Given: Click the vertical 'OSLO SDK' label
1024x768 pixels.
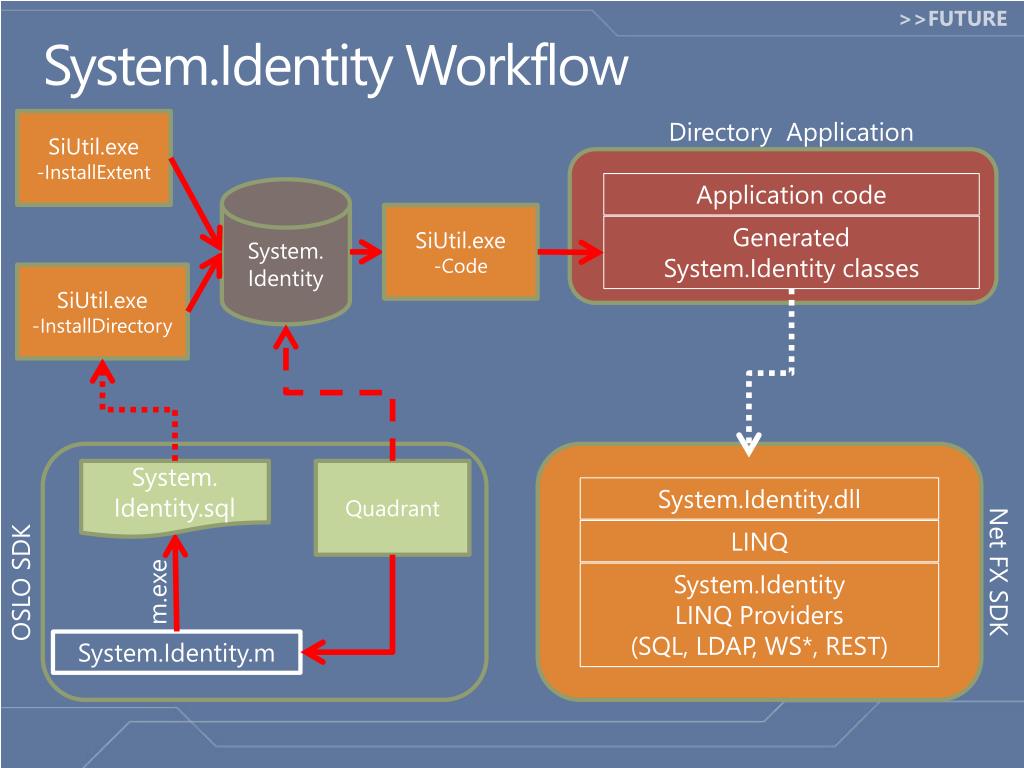Looking at the screenshot, I should click(21, 583).
